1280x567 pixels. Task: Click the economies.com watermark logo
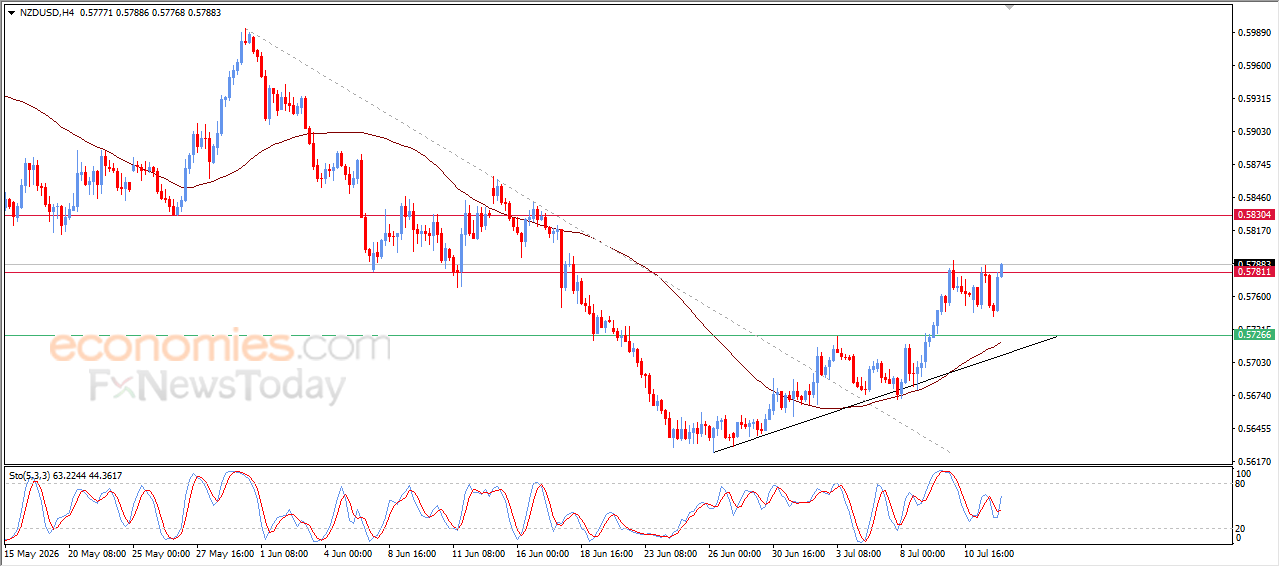click(x=220, y=347)
